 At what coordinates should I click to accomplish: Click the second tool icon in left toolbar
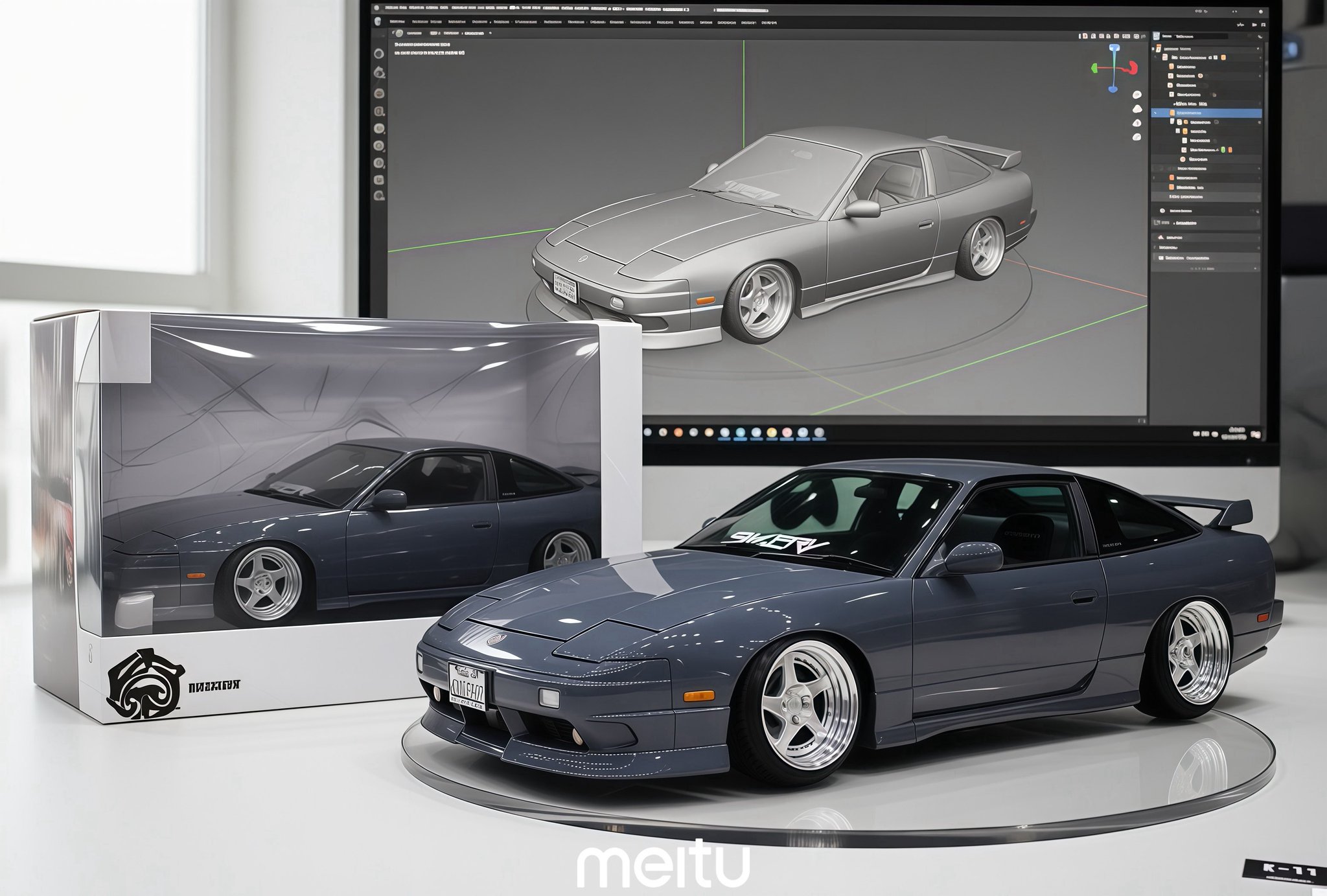pos(379,72)
